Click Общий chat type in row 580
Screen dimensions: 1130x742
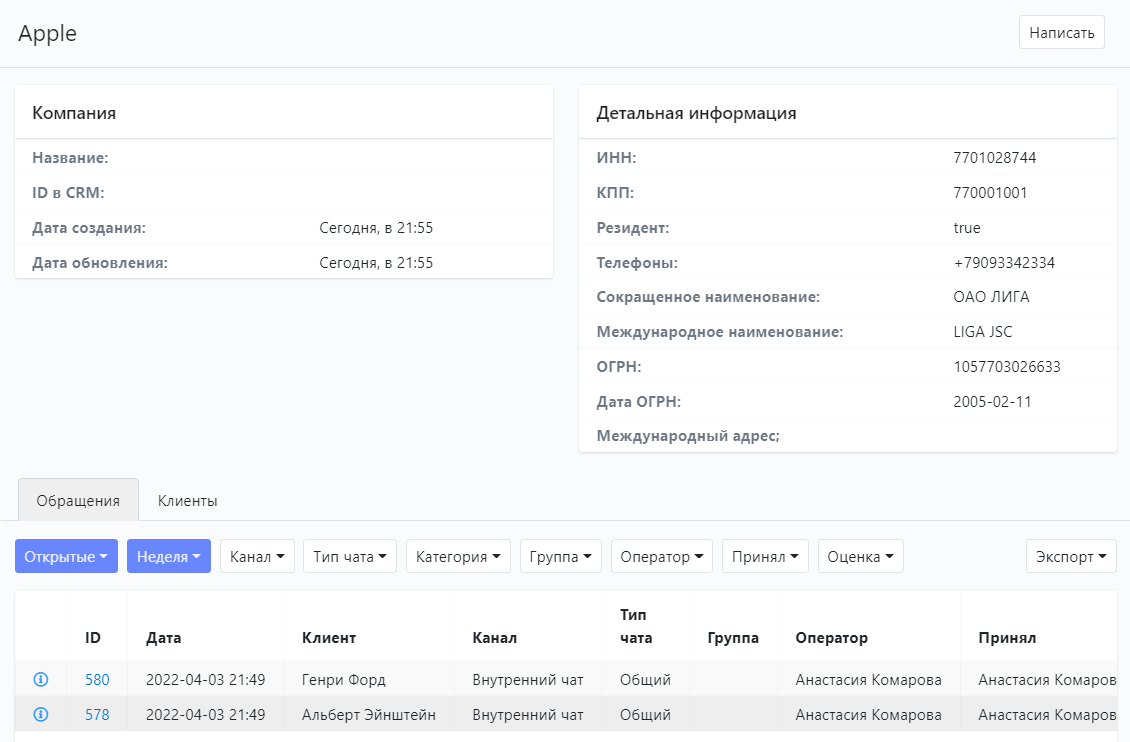click(645, 679)
